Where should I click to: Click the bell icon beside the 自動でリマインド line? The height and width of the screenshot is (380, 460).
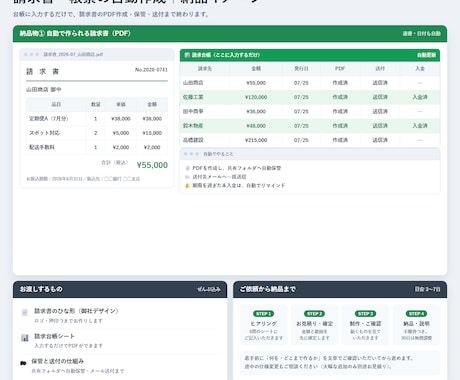187,185
